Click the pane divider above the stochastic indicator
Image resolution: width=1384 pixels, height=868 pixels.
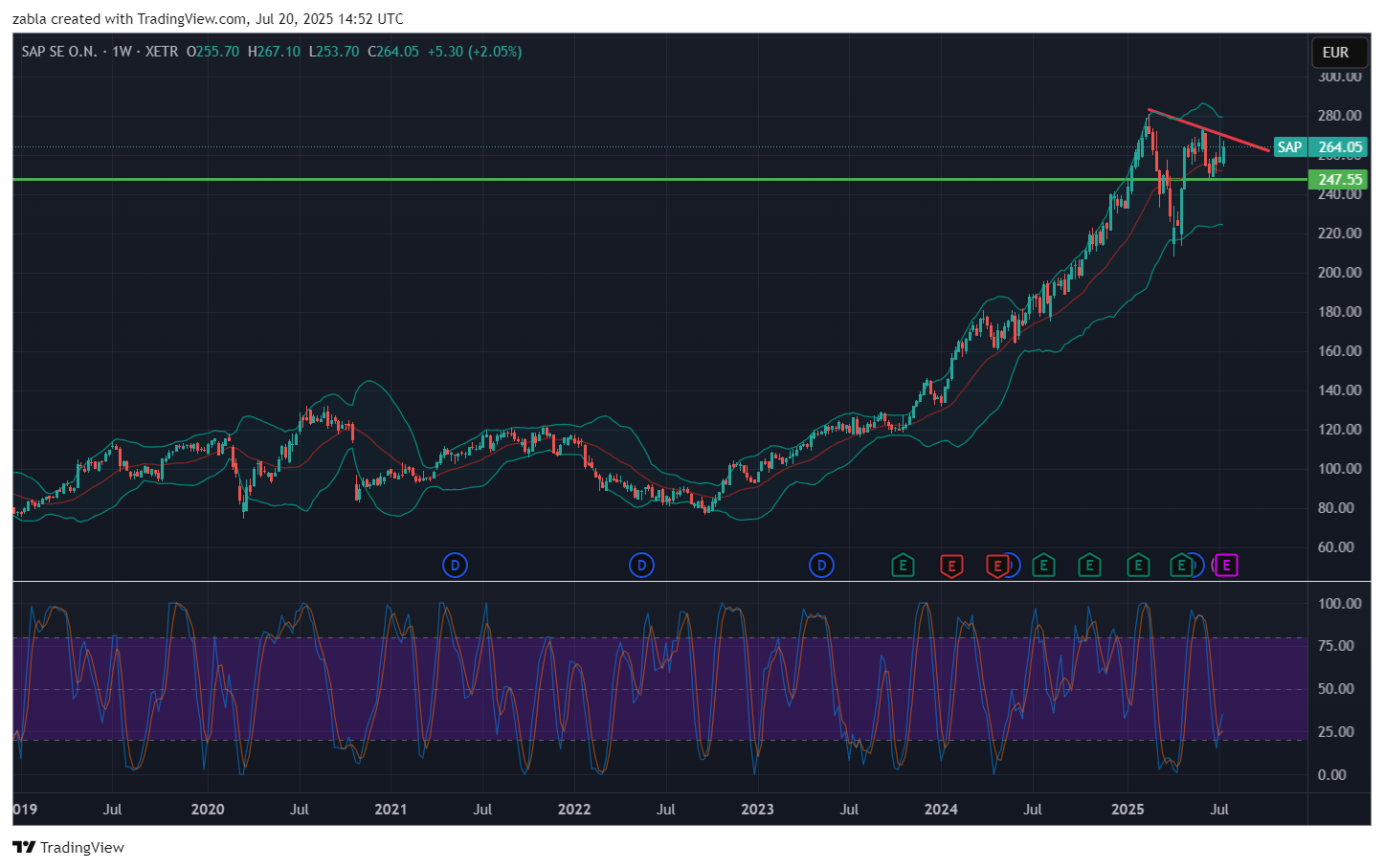pos(659,582)
